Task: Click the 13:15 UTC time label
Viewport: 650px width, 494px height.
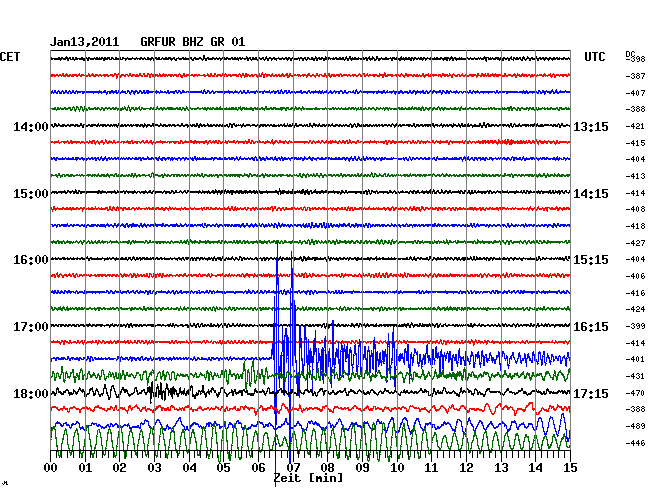Action: [x=591, y=127]
